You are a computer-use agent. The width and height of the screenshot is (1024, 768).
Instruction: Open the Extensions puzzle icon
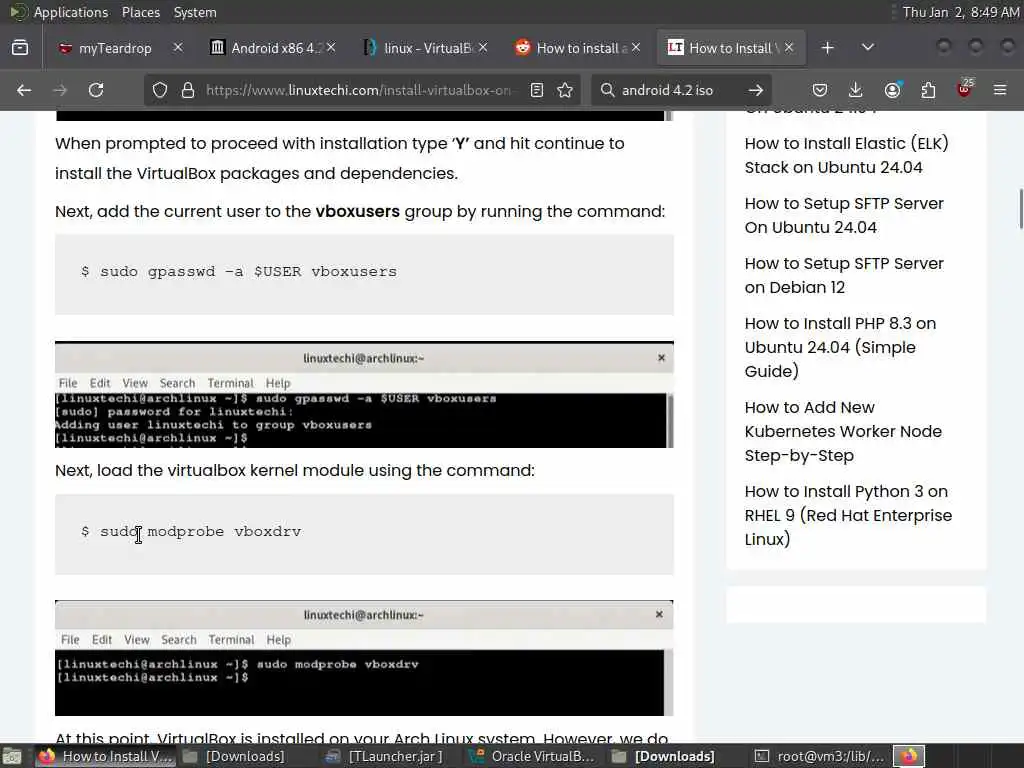[x=928, y=90]
